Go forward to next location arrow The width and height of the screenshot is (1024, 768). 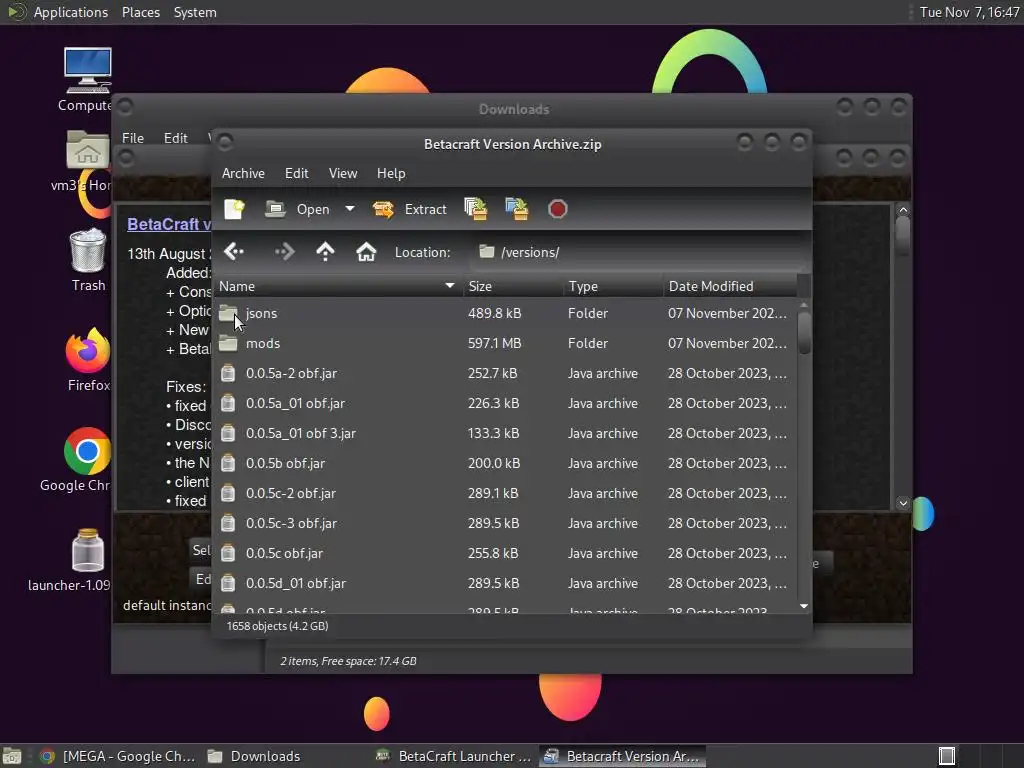[284, 251]
